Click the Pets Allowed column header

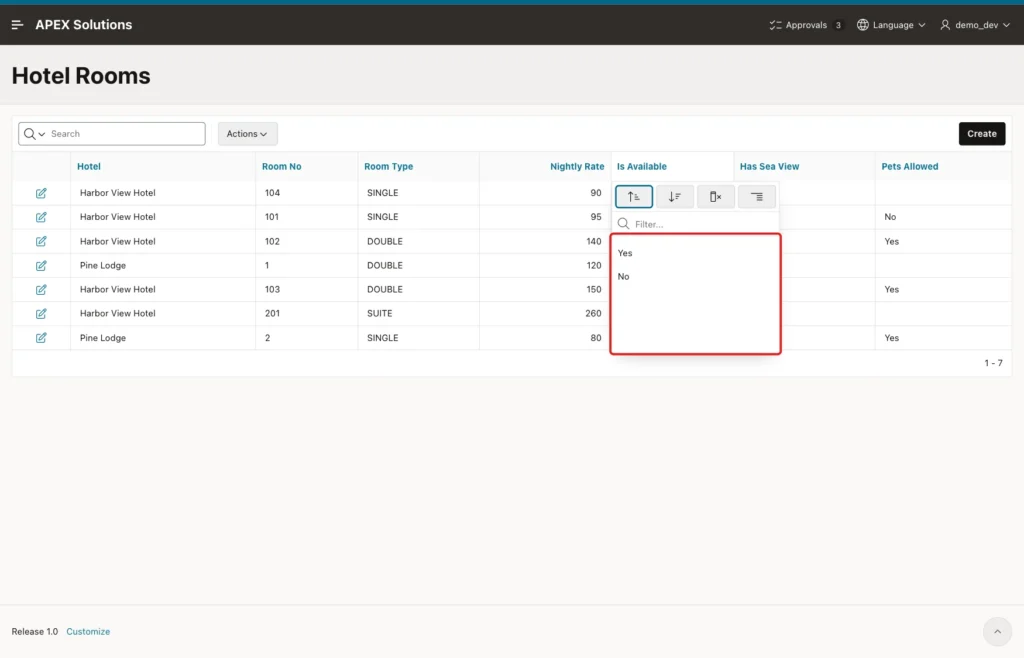click(x=910, y=166)
